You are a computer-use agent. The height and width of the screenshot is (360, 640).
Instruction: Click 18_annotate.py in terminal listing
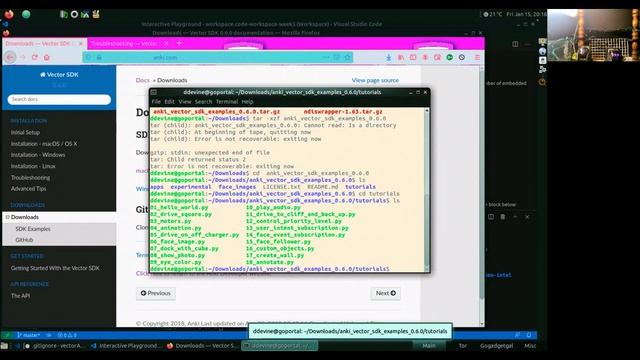(270, 262)
